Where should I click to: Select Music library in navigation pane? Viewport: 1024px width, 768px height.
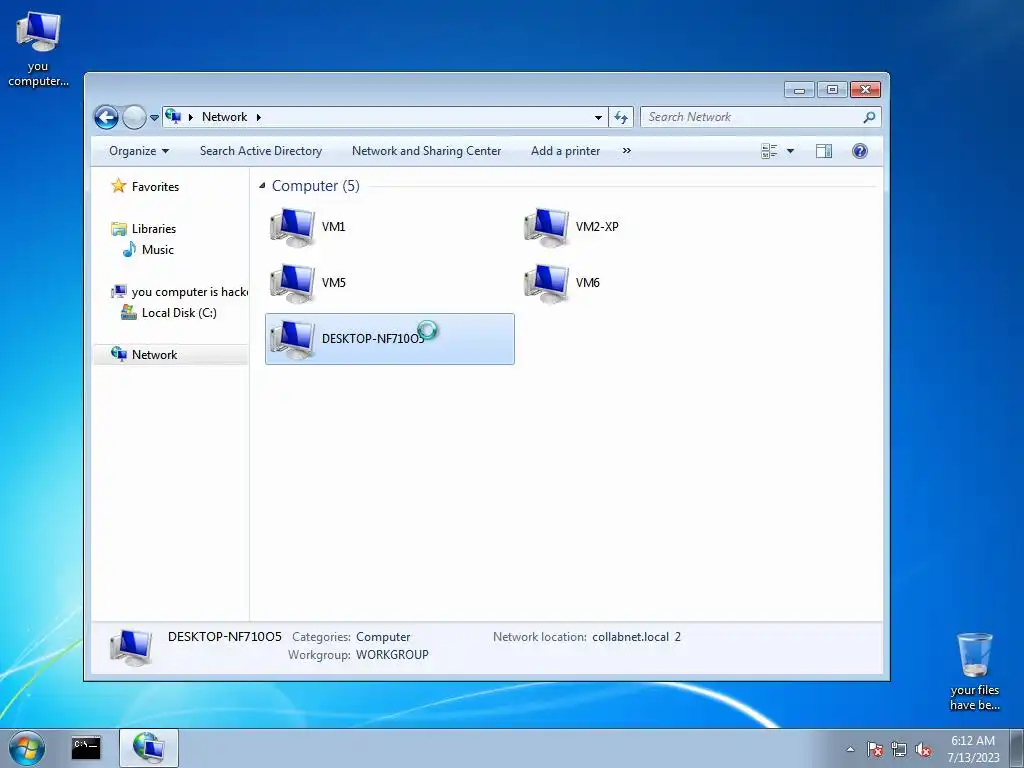click(158, 249)
